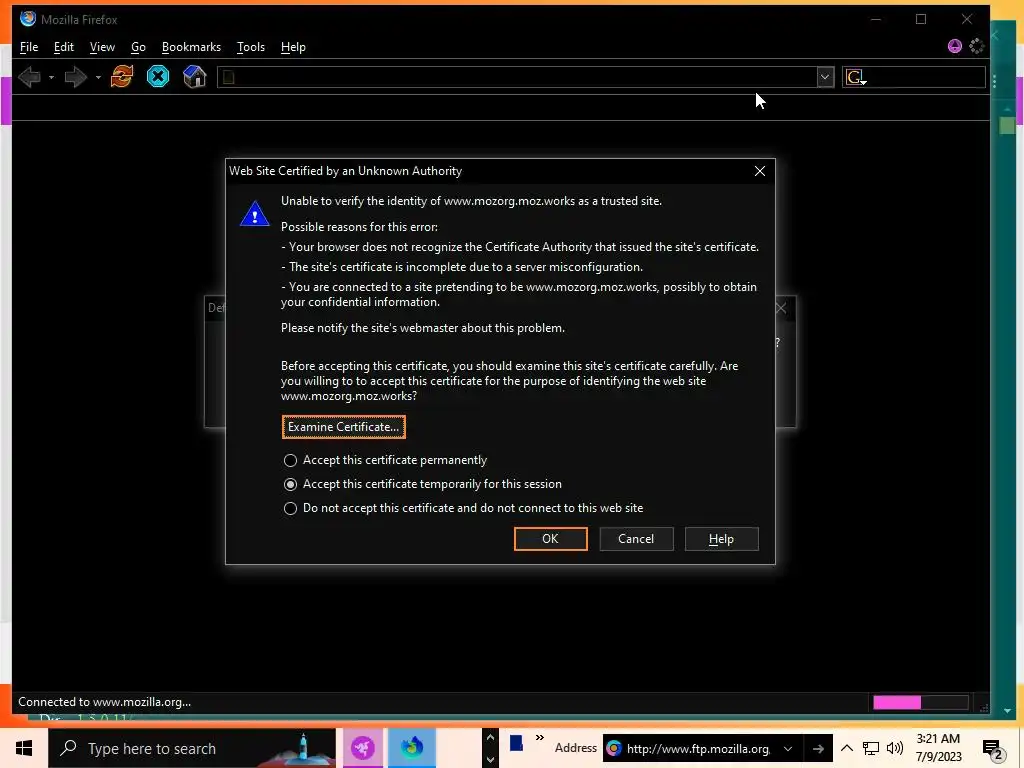
Task: Click 'Connected to www.mozilla.org...' status text
Action: pos(104,702)
